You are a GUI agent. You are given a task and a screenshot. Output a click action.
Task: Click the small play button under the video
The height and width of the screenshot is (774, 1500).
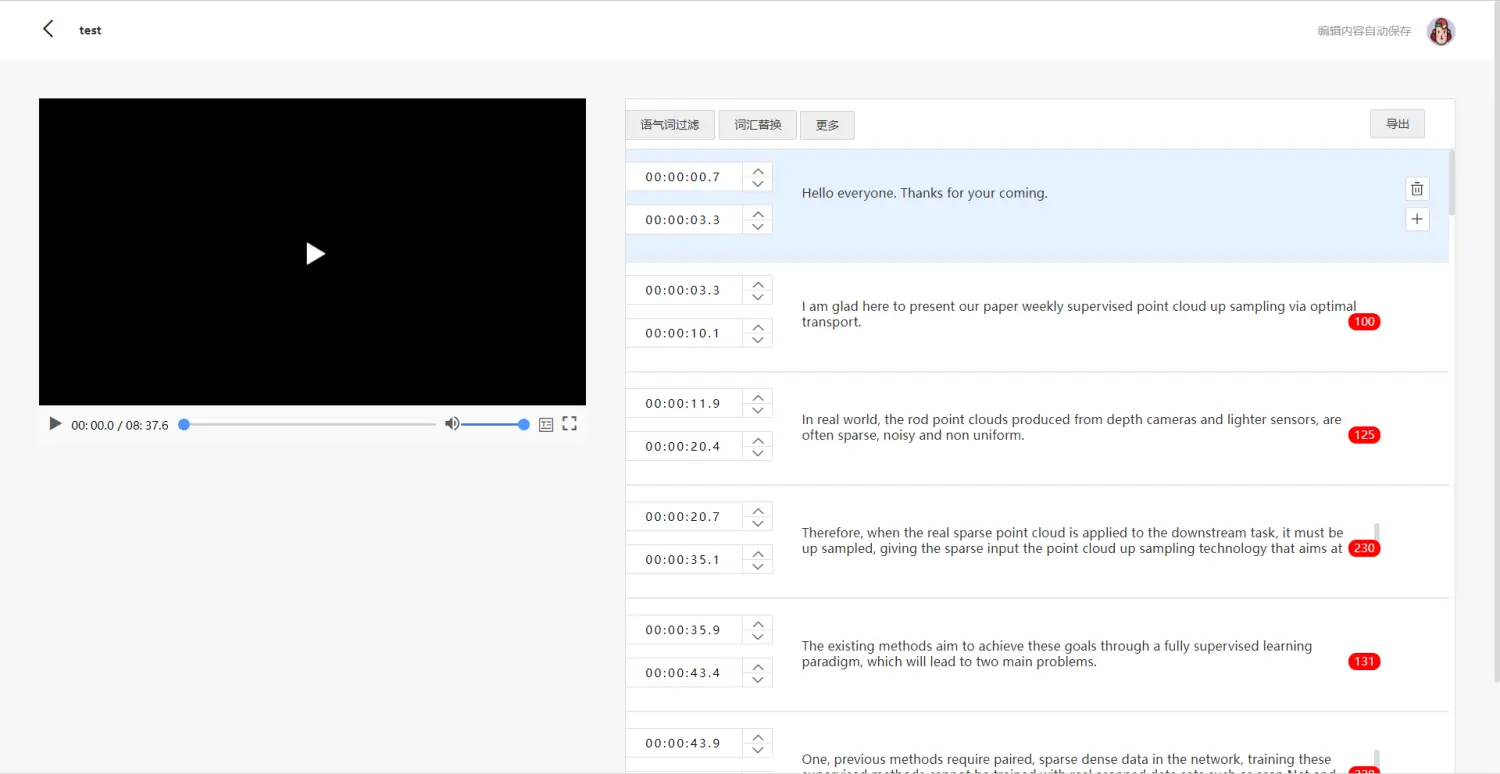55,424
